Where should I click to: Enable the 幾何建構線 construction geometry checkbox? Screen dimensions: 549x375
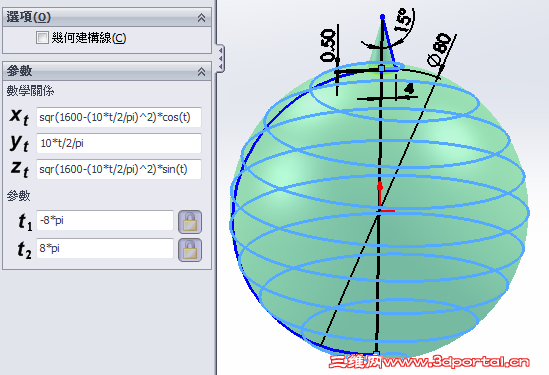click(x=42, y=37)
